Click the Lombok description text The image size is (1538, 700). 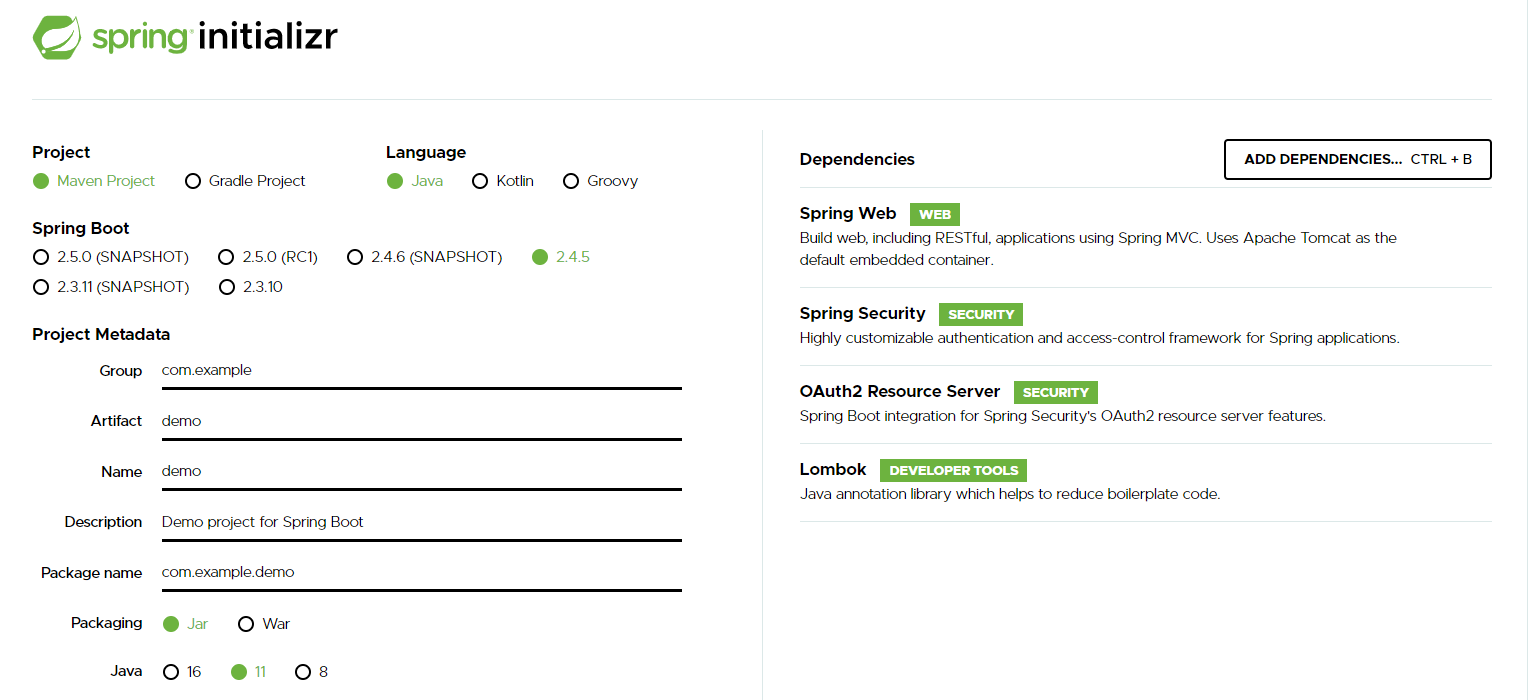1010,494
